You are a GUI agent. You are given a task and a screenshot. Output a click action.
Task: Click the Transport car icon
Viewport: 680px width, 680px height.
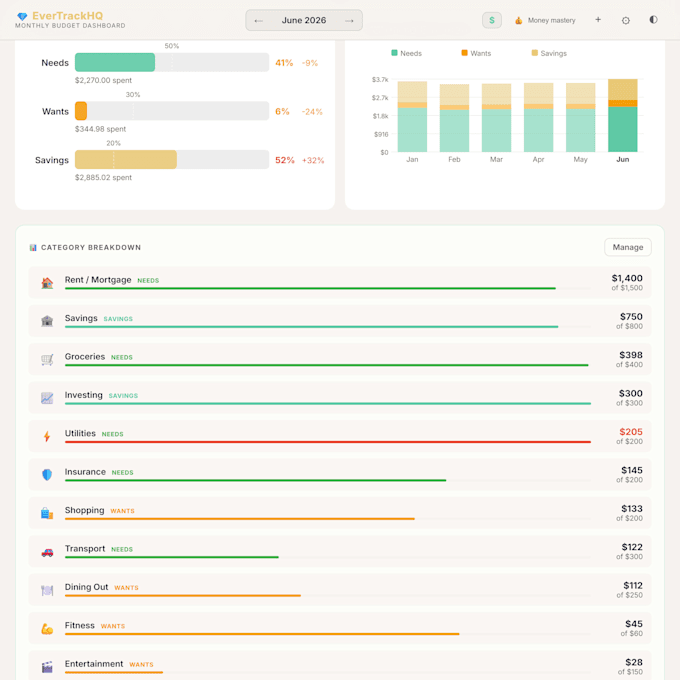point(47,552)
